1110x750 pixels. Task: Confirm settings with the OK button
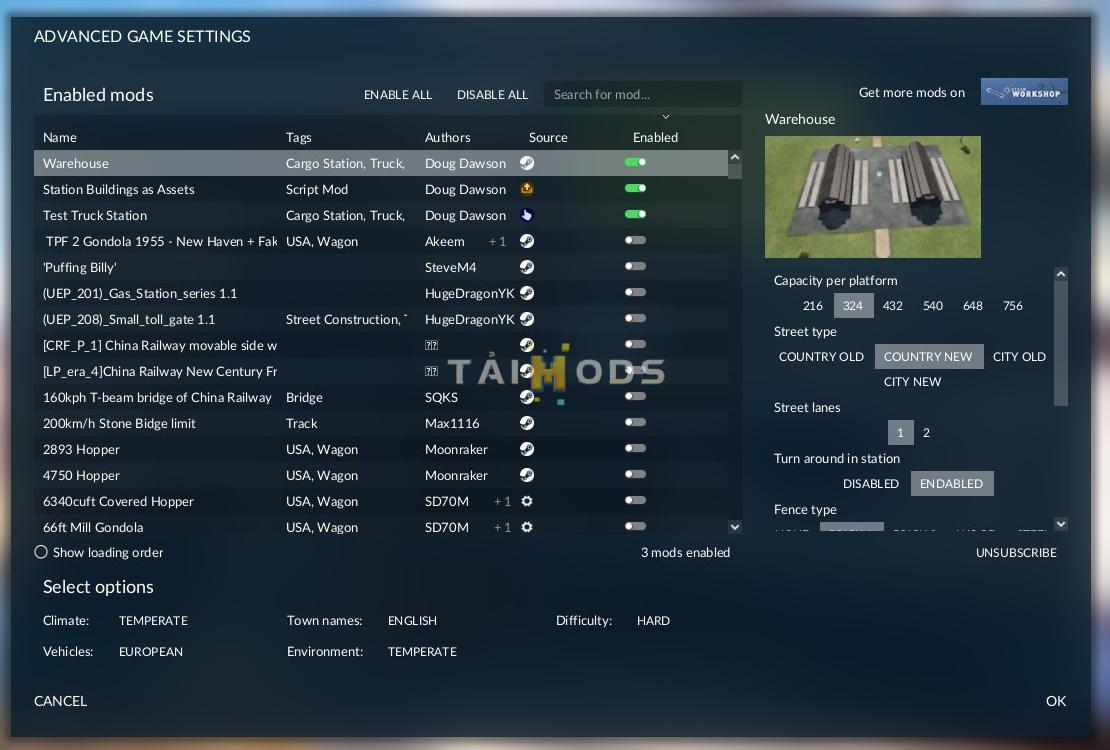pyautogui.click(x=1055, y=701)
